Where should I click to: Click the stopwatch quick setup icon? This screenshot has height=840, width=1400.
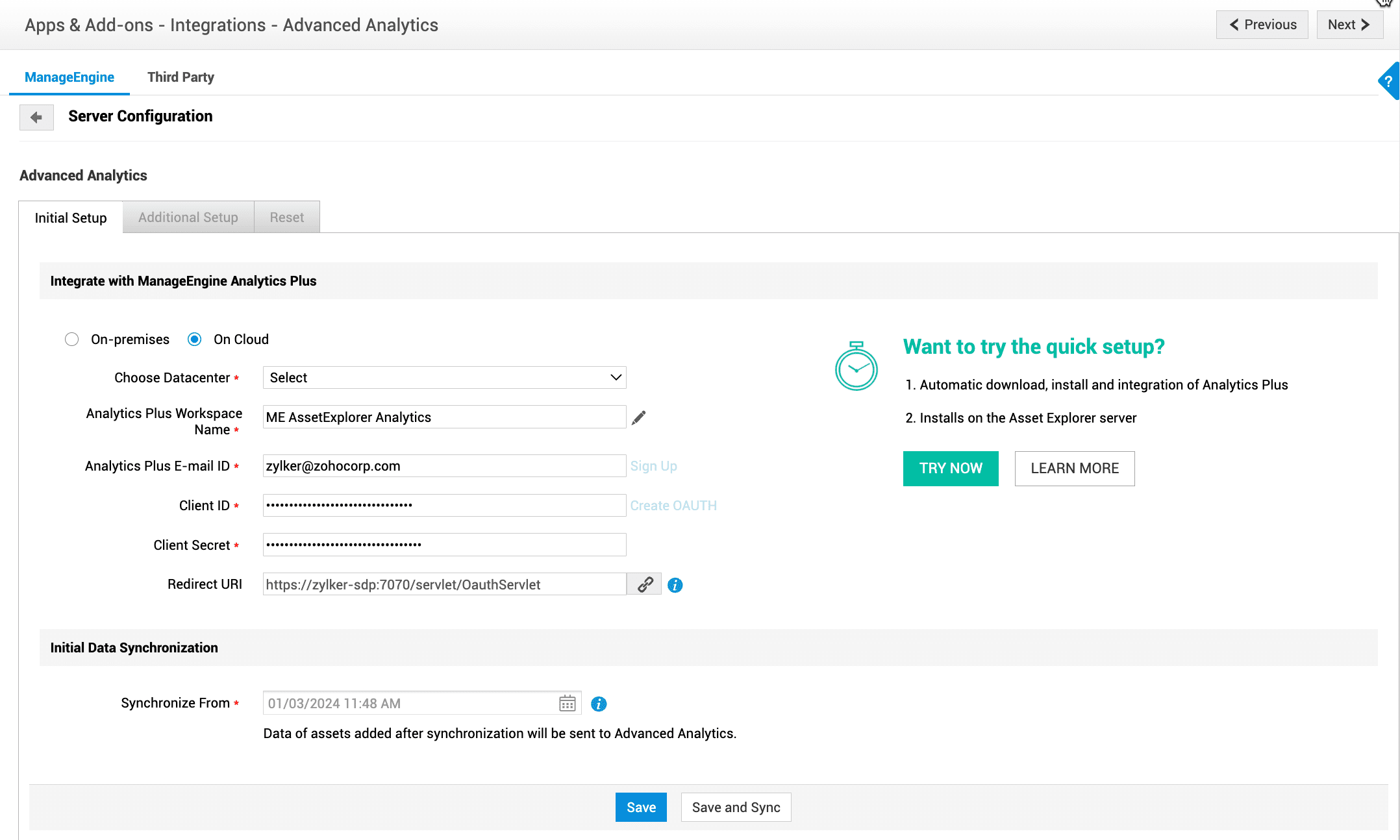click(x=856, y=367)
